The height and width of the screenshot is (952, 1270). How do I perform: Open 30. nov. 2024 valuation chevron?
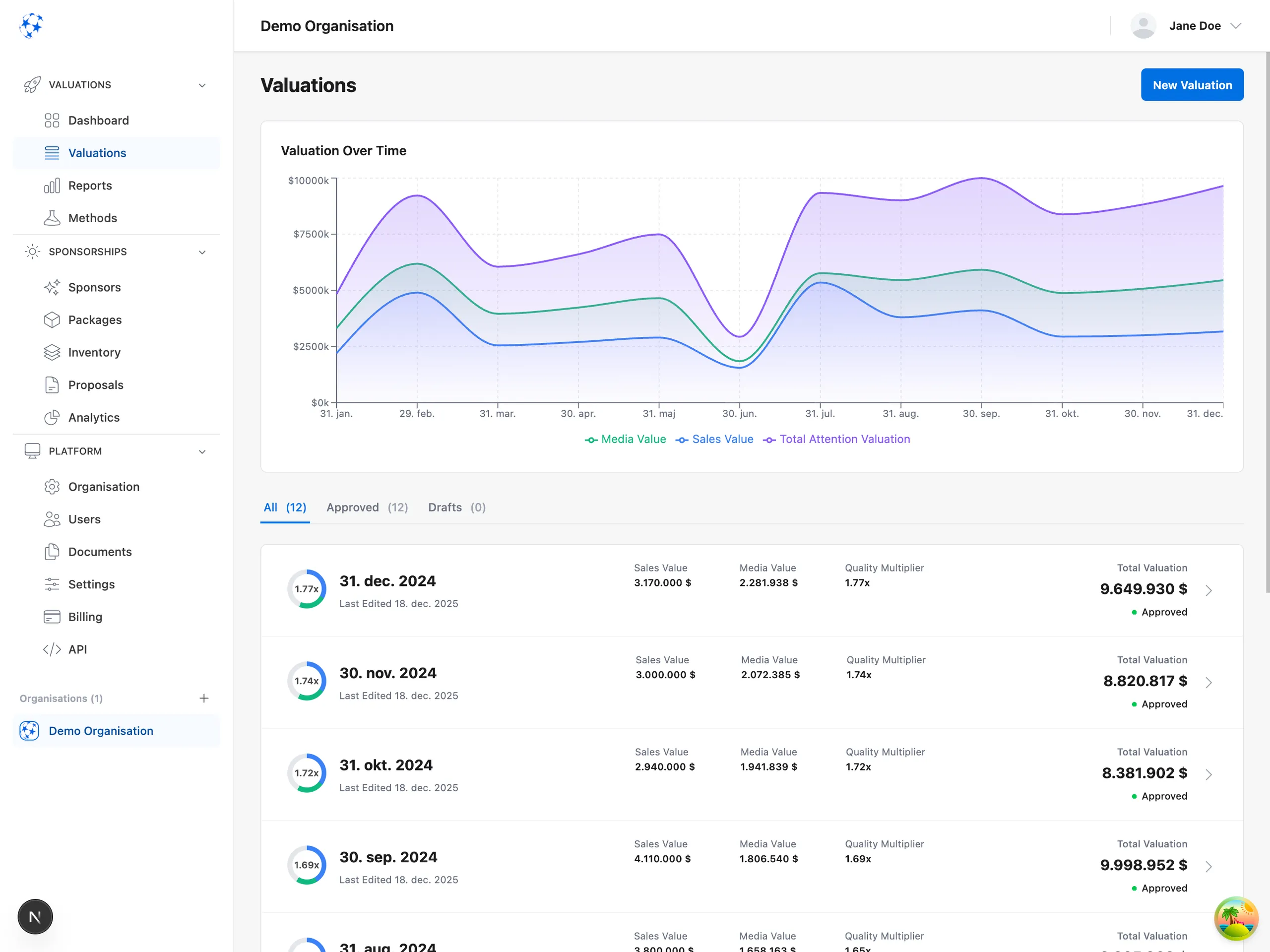pyautogui.click(x=1208, y=682)
